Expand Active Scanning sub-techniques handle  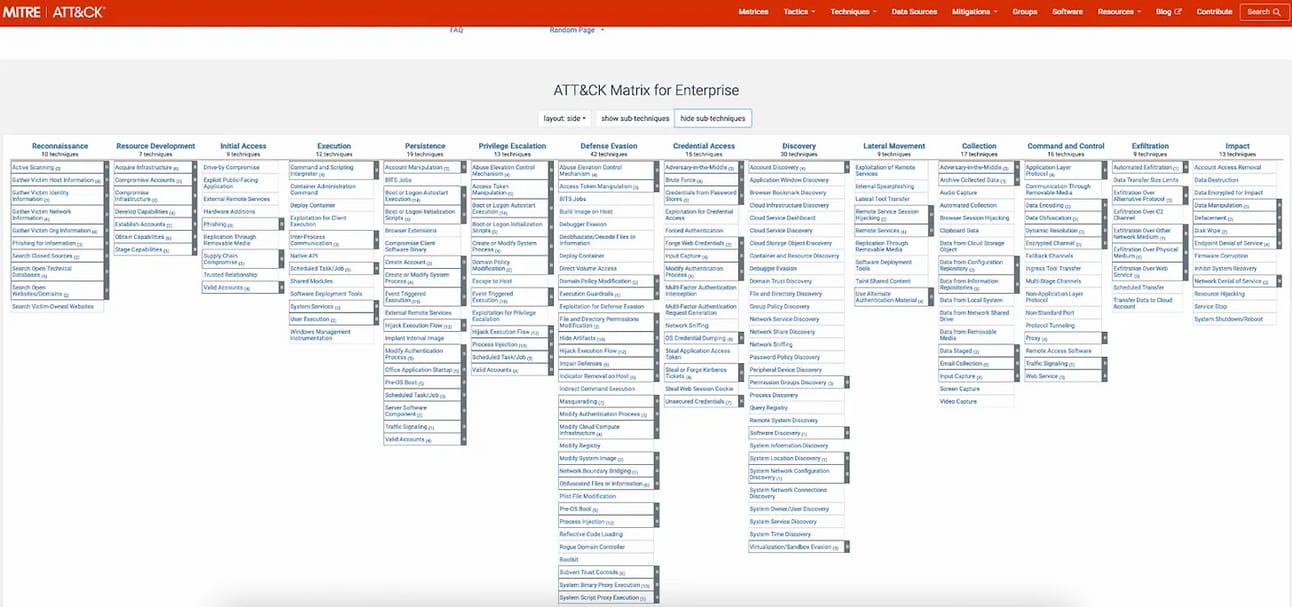(106, 167)
